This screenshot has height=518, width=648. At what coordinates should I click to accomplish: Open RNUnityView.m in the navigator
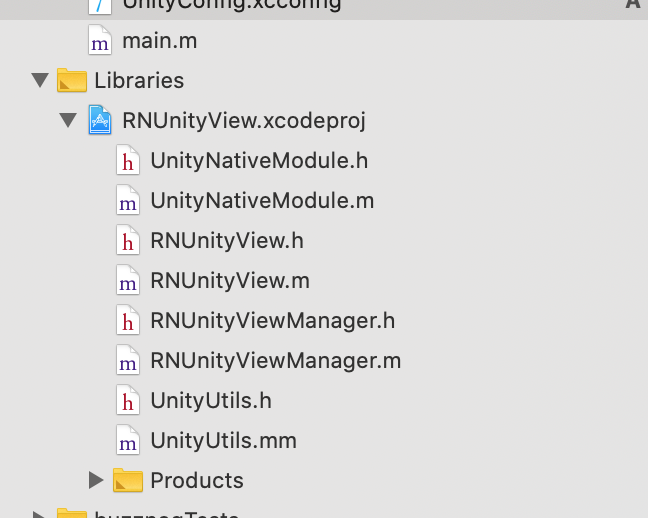click(230, 281)
